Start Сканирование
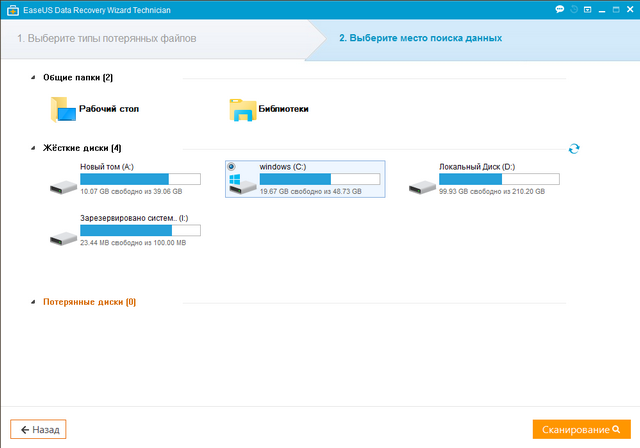 tap(582, 429)
